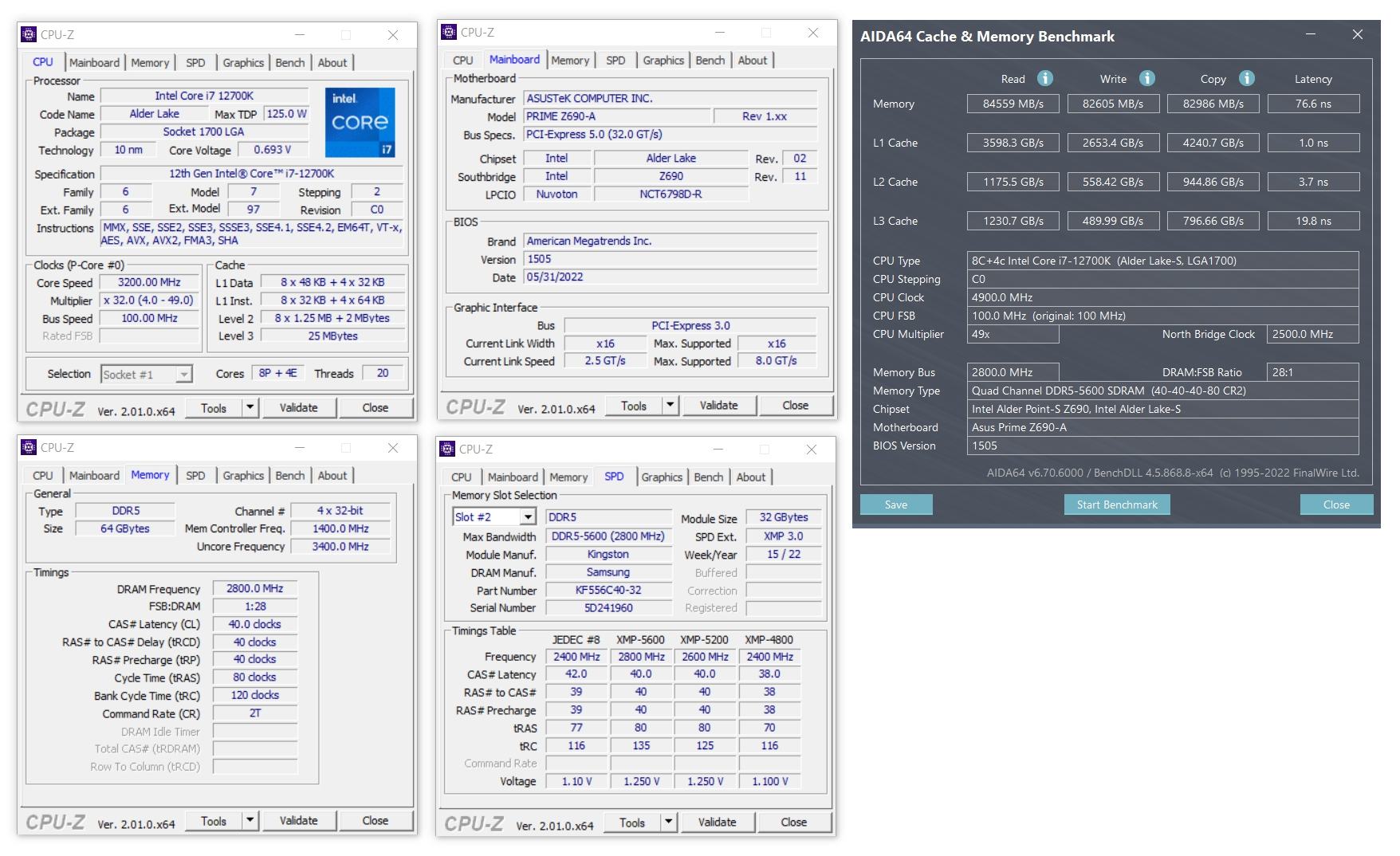Click Start Benchmark in AIDA64

click(x=1117, y=505)
